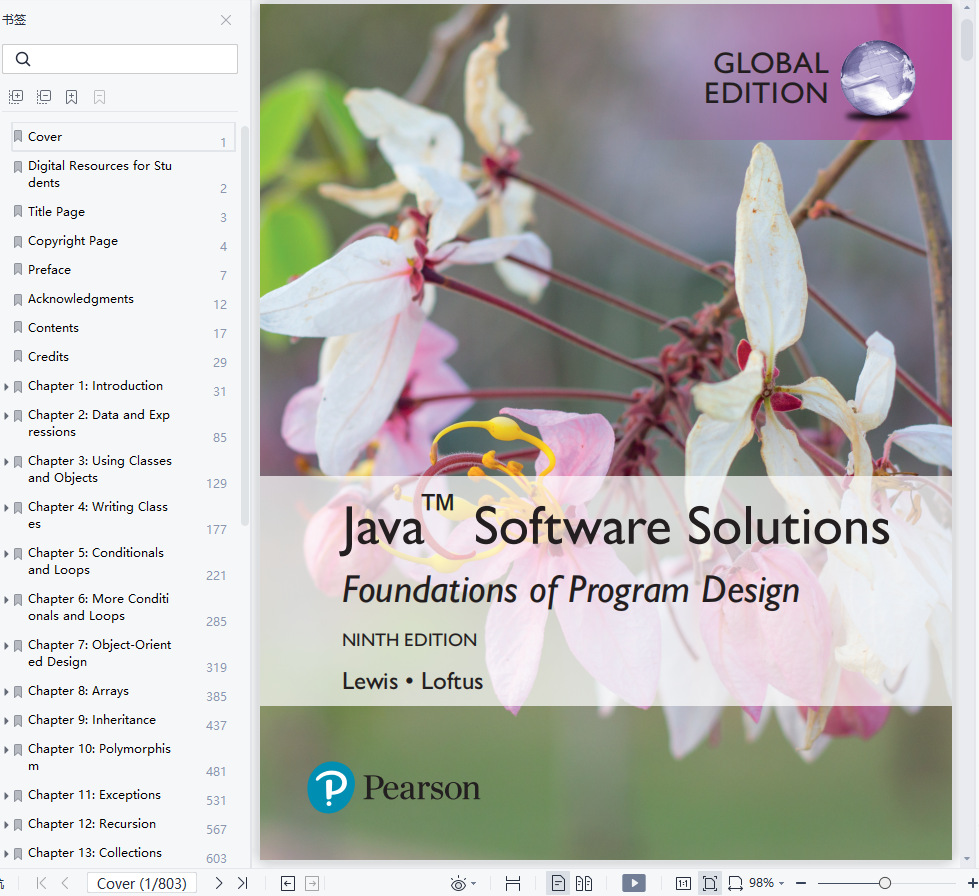Expand Chapter 7: Object-Oriented Design
Viewport: 979px width, 896px height.
[6, 646]
